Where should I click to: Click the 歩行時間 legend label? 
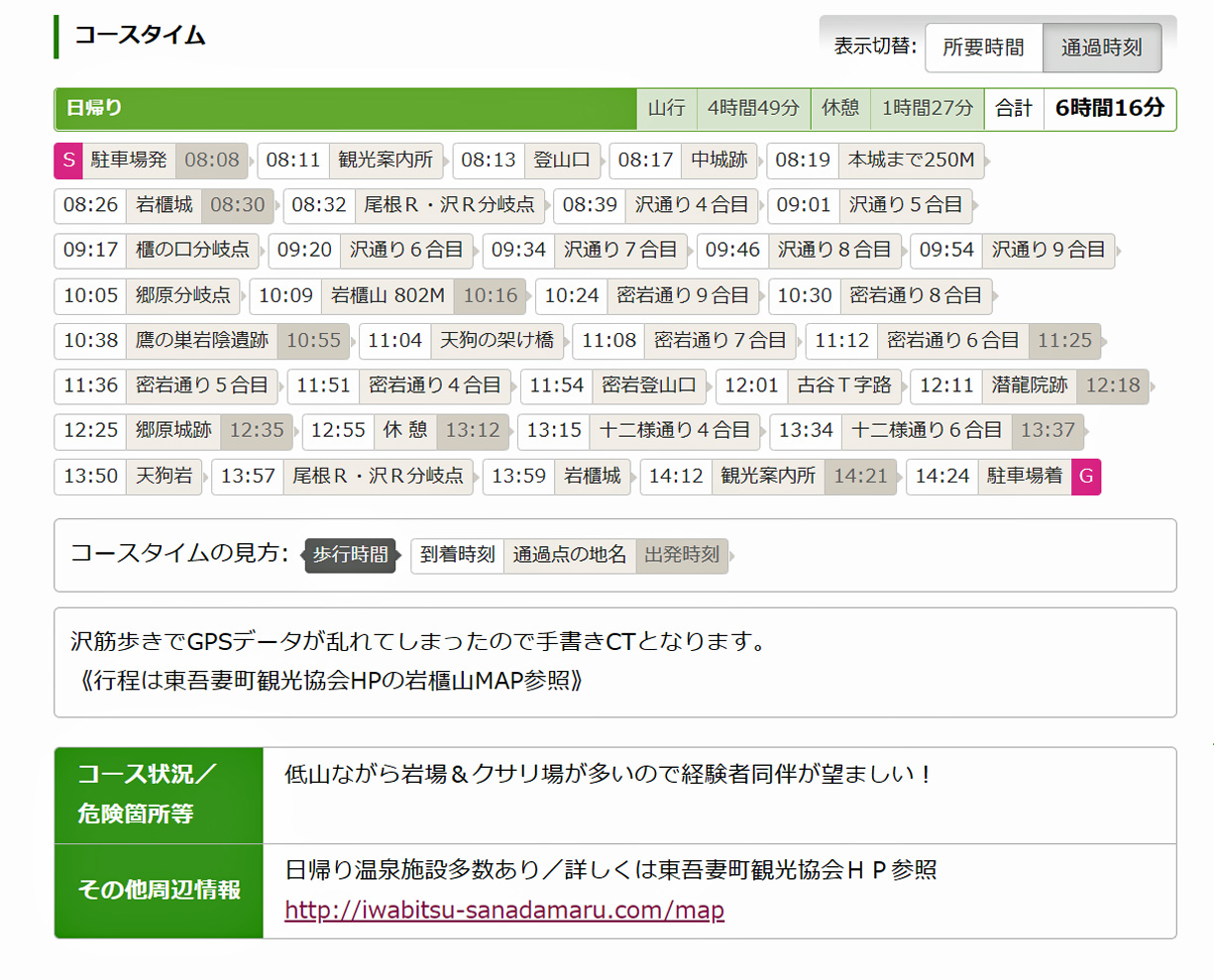coord(350,555)
